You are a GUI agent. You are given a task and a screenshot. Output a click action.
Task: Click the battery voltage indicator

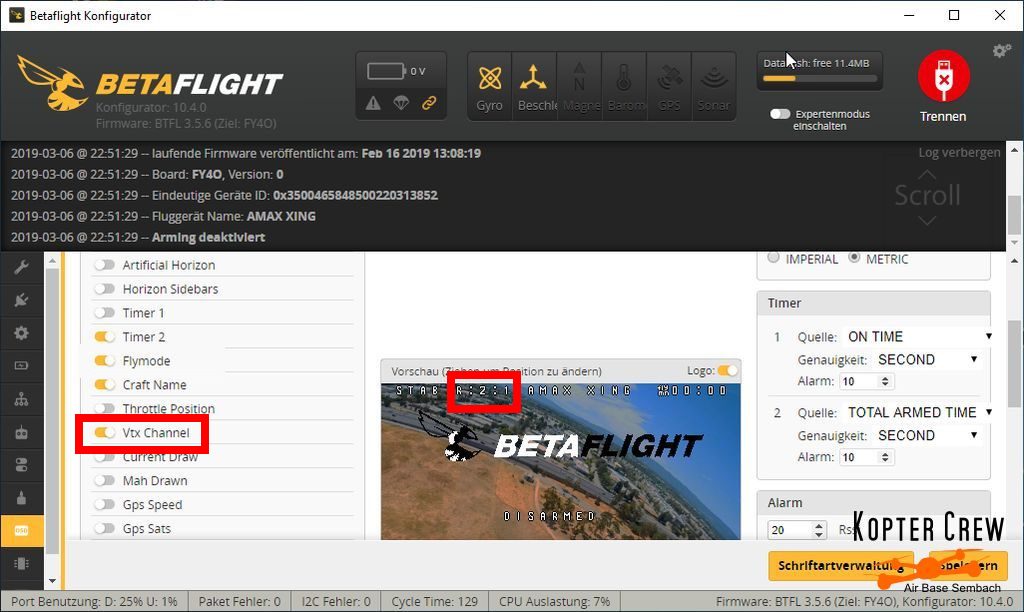[396, 71]
